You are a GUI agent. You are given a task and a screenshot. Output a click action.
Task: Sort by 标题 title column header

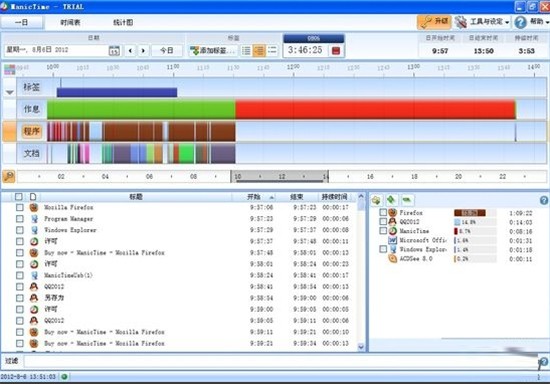[136, 197]
